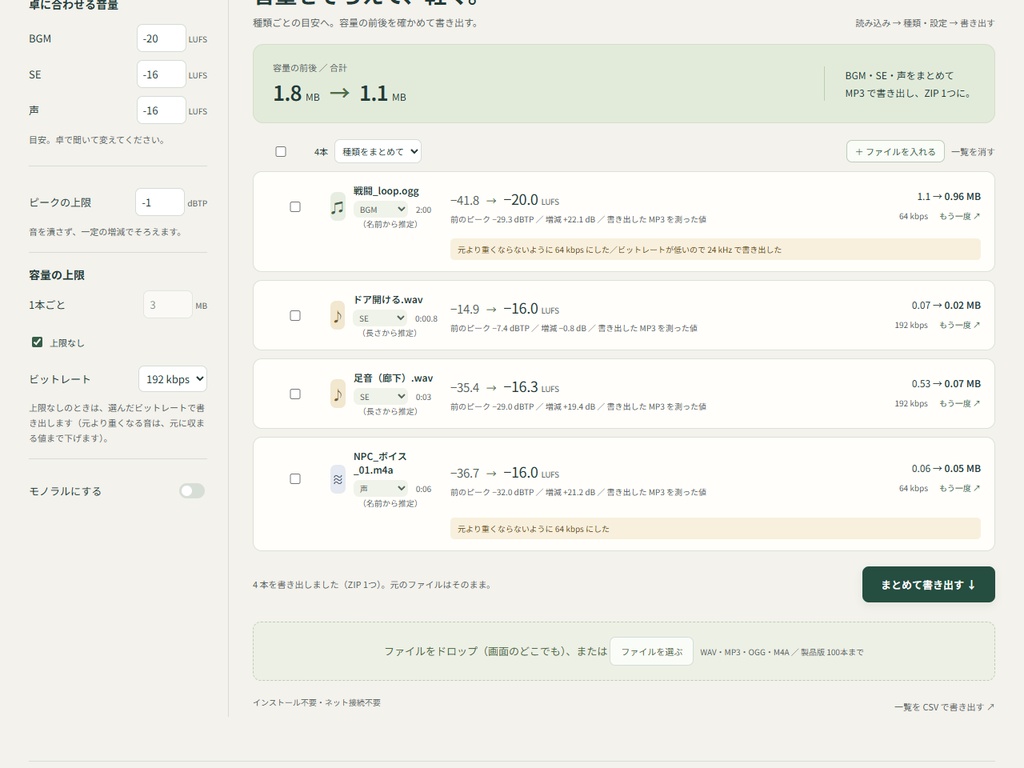Click the ファイルを選ぶ button
Viewport: 1024px width, 768px height.
point(652,652)
